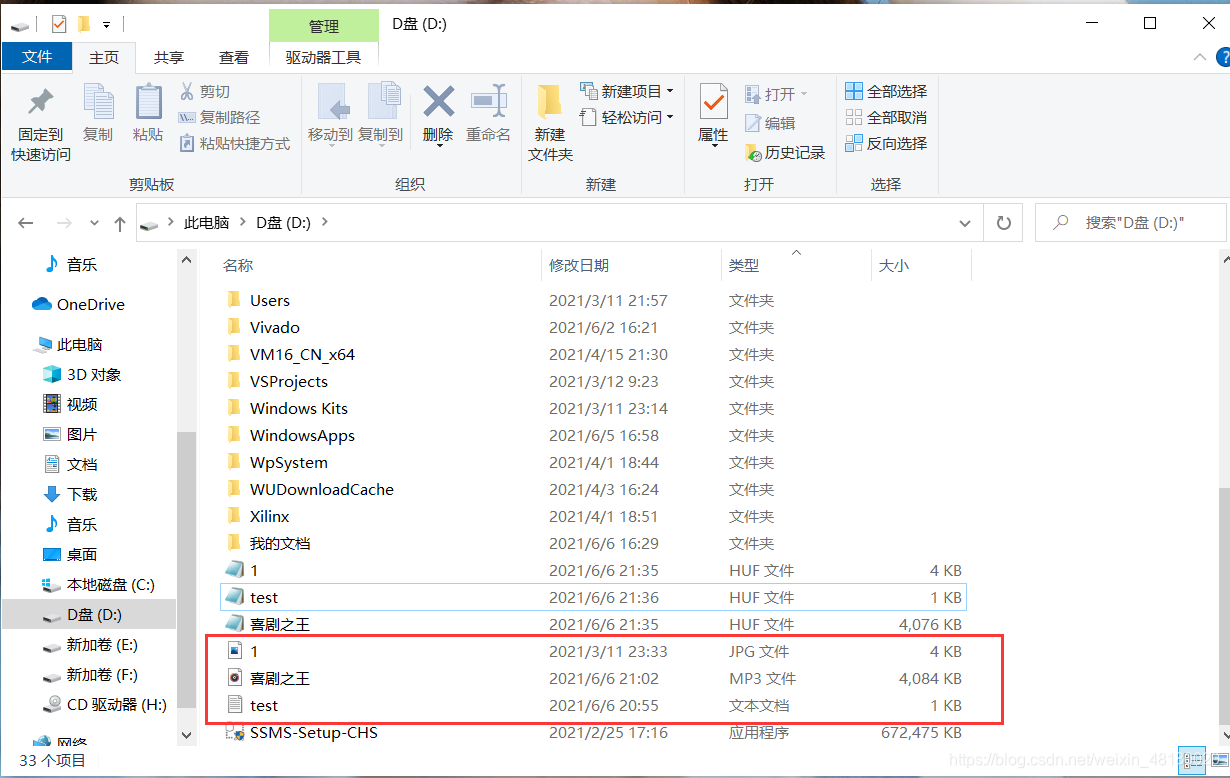This screenshot has width=1230, height=778.
Task: Select the test 文本文档 file
Action: point(595,705)
